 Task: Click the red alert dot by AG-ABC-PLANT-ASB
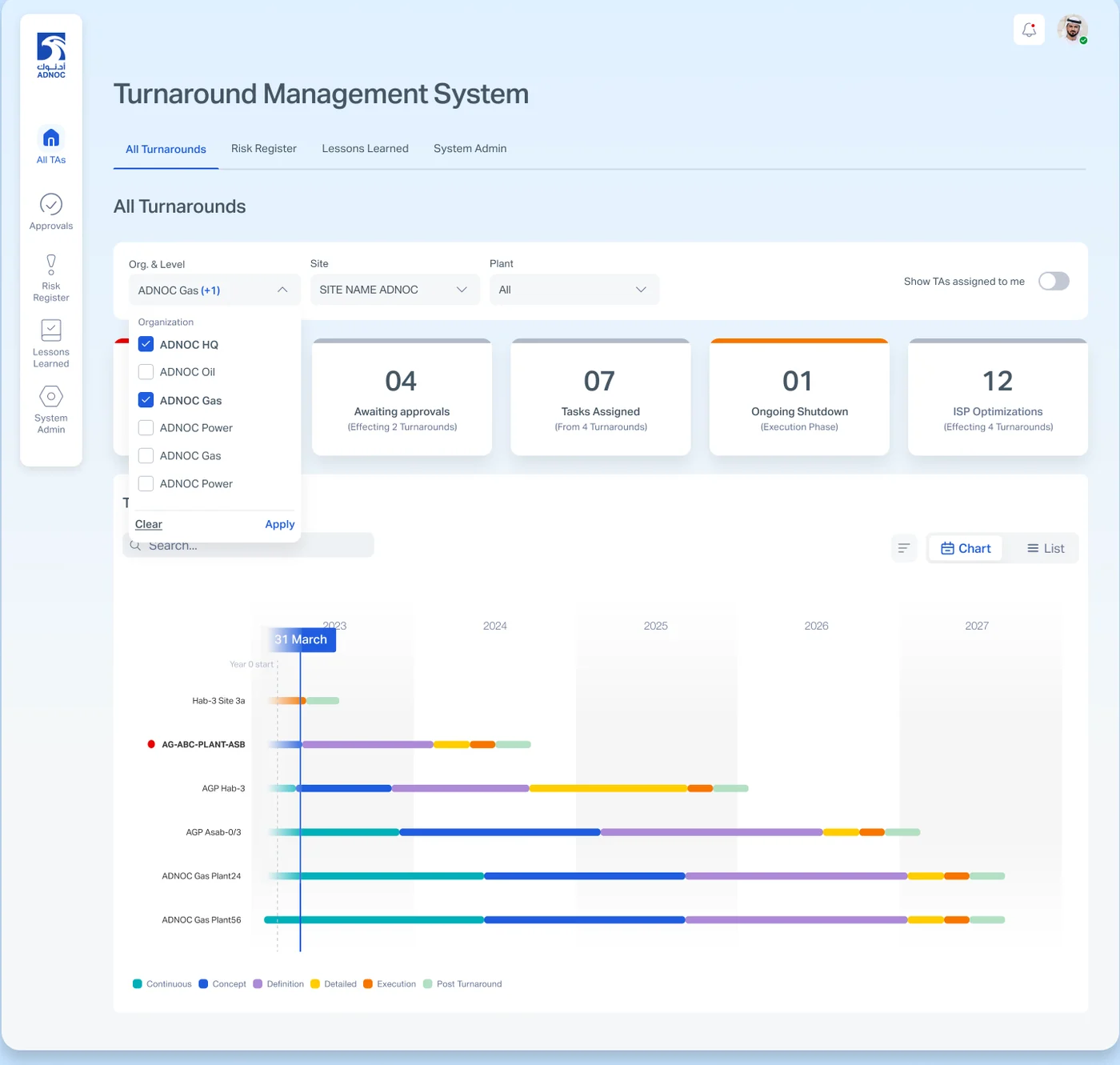coord(151,744)
